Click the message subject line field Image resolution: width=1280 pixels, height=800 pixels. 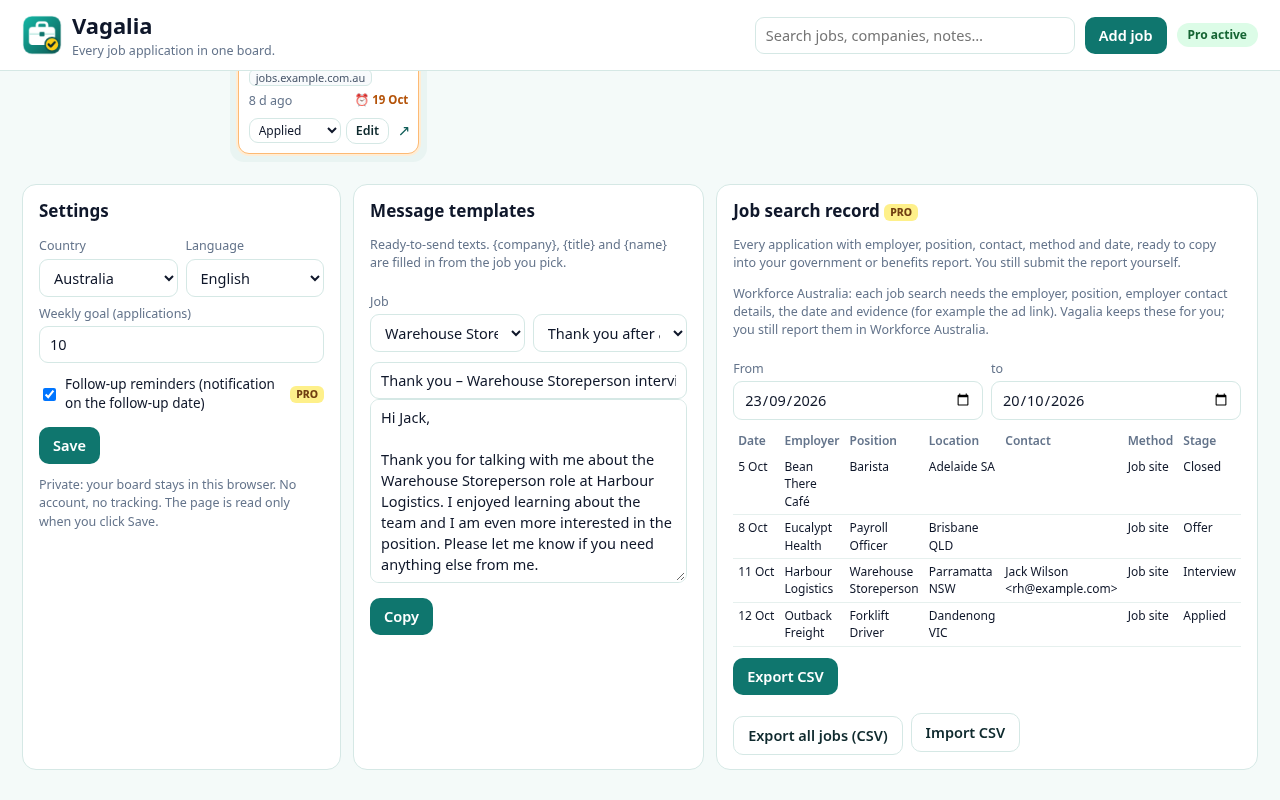[x=528, y=380]
